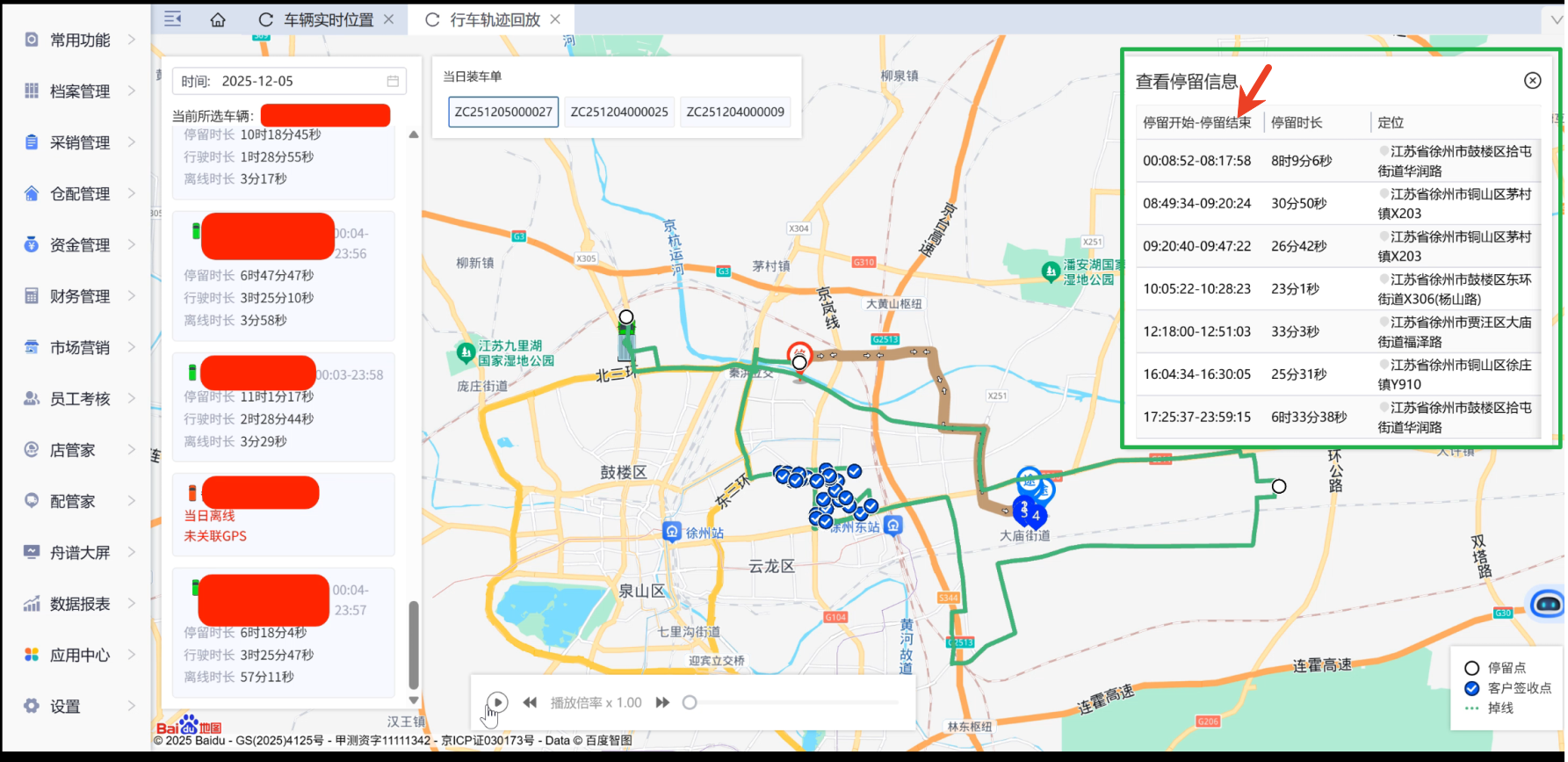Expand the 仓配管理 sidebar menu

(80, 193)
